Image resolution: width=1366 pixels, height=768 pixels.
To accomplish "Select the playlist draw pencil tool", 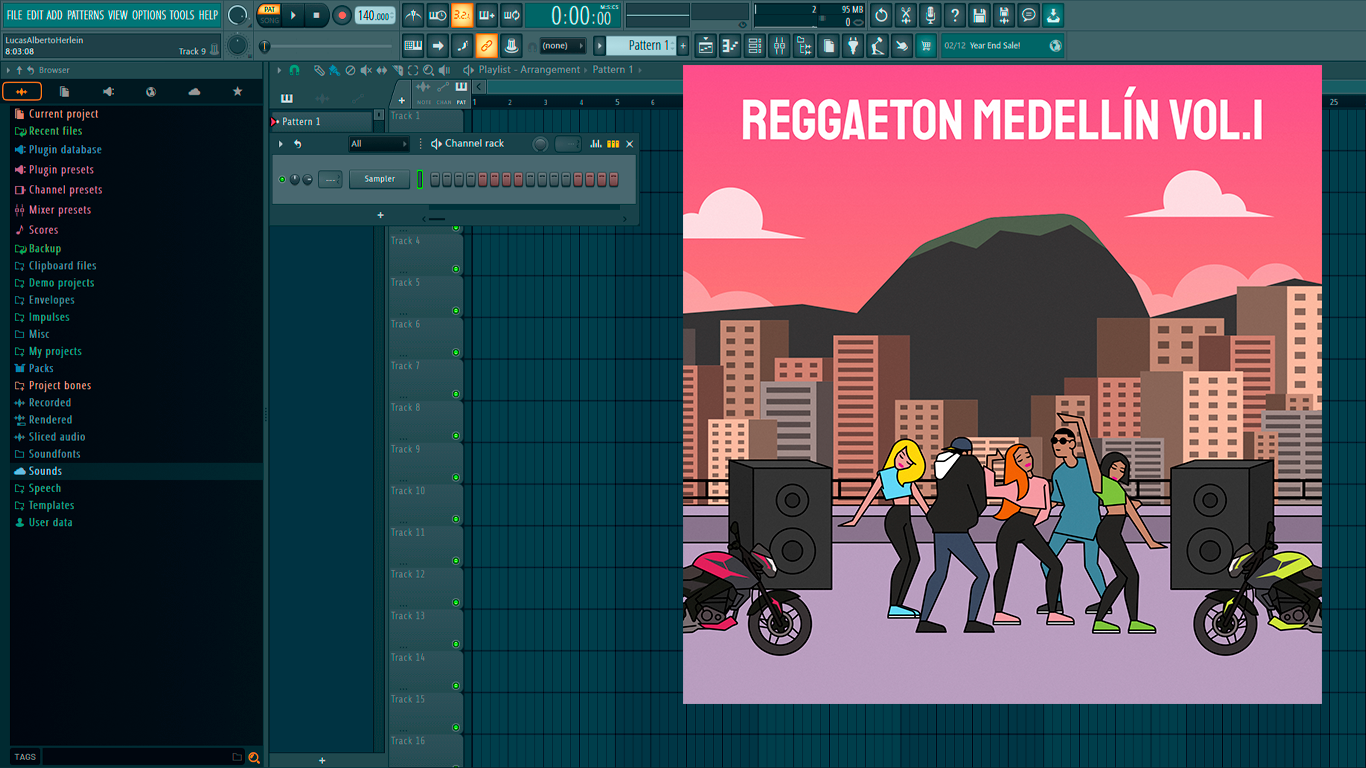I will pos(319,70).
